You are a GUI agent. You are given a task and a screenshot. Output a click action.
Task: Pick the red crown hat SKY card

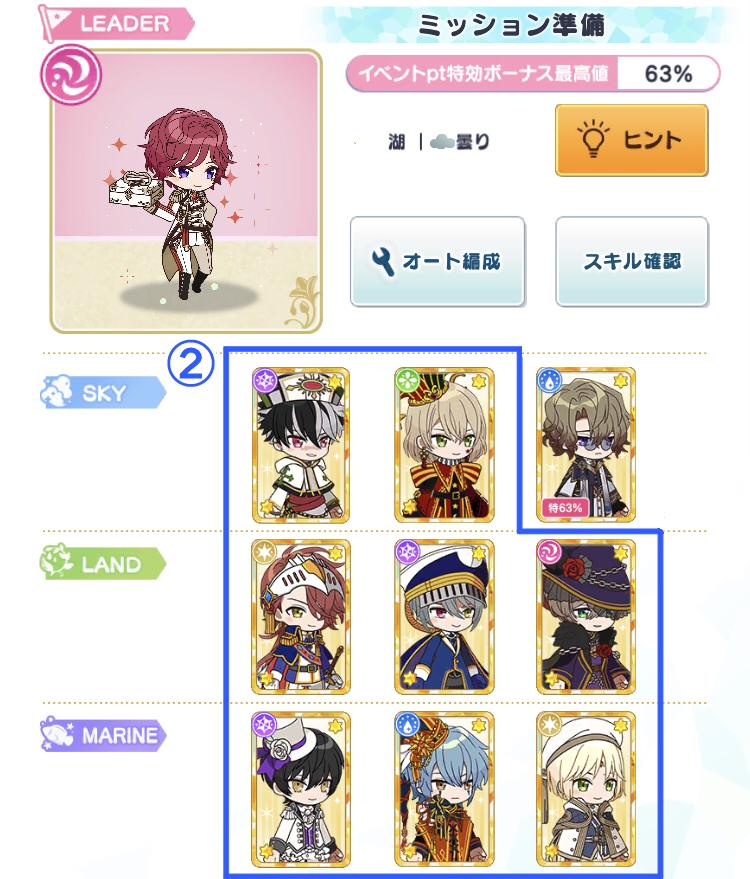[444, 445]
